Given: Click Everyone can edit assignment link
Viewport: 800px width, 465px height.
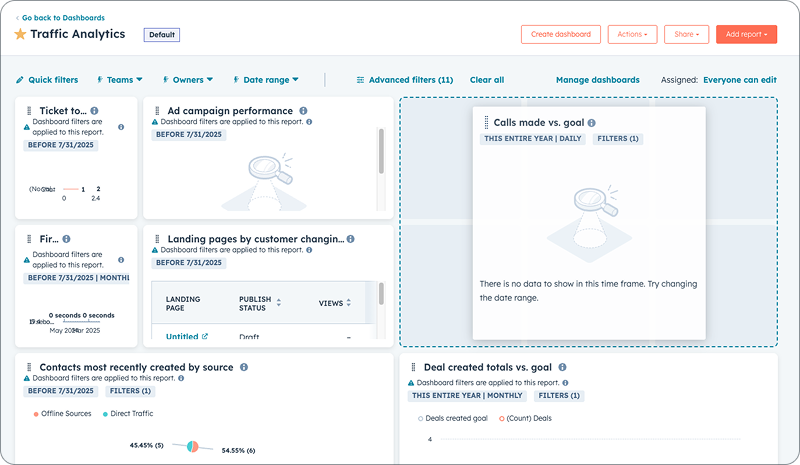Looking at the screenshot, I should point(740,80).
